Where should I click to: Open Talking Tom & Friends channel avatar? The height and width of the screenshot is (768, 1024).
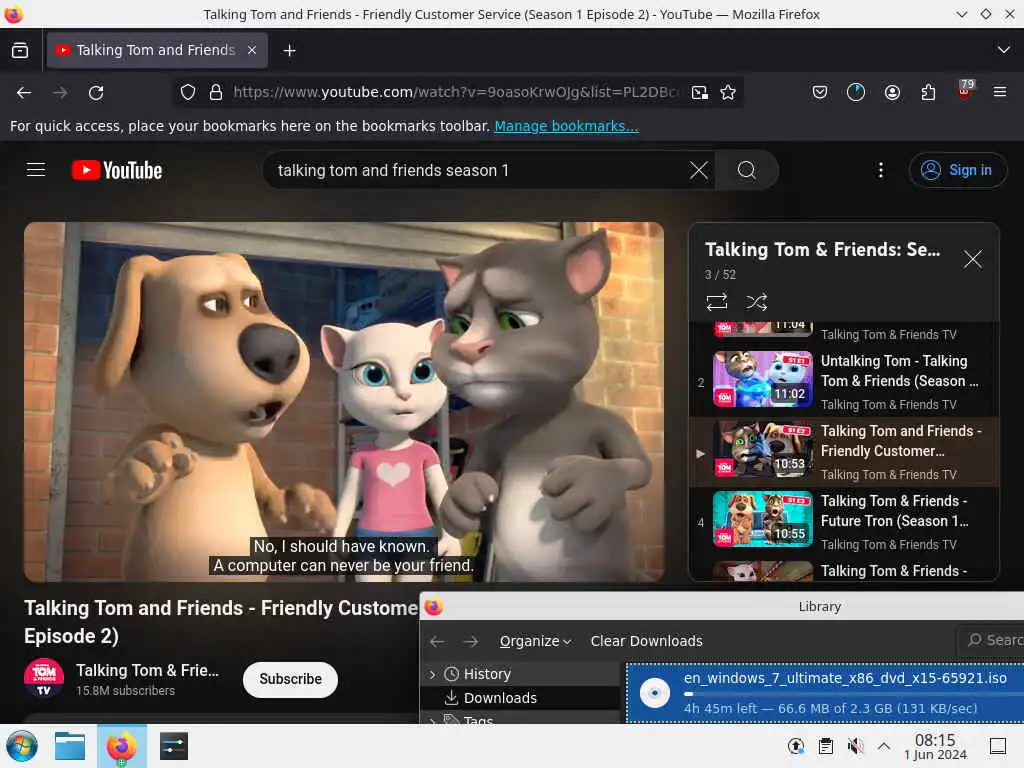coord(44,679)
